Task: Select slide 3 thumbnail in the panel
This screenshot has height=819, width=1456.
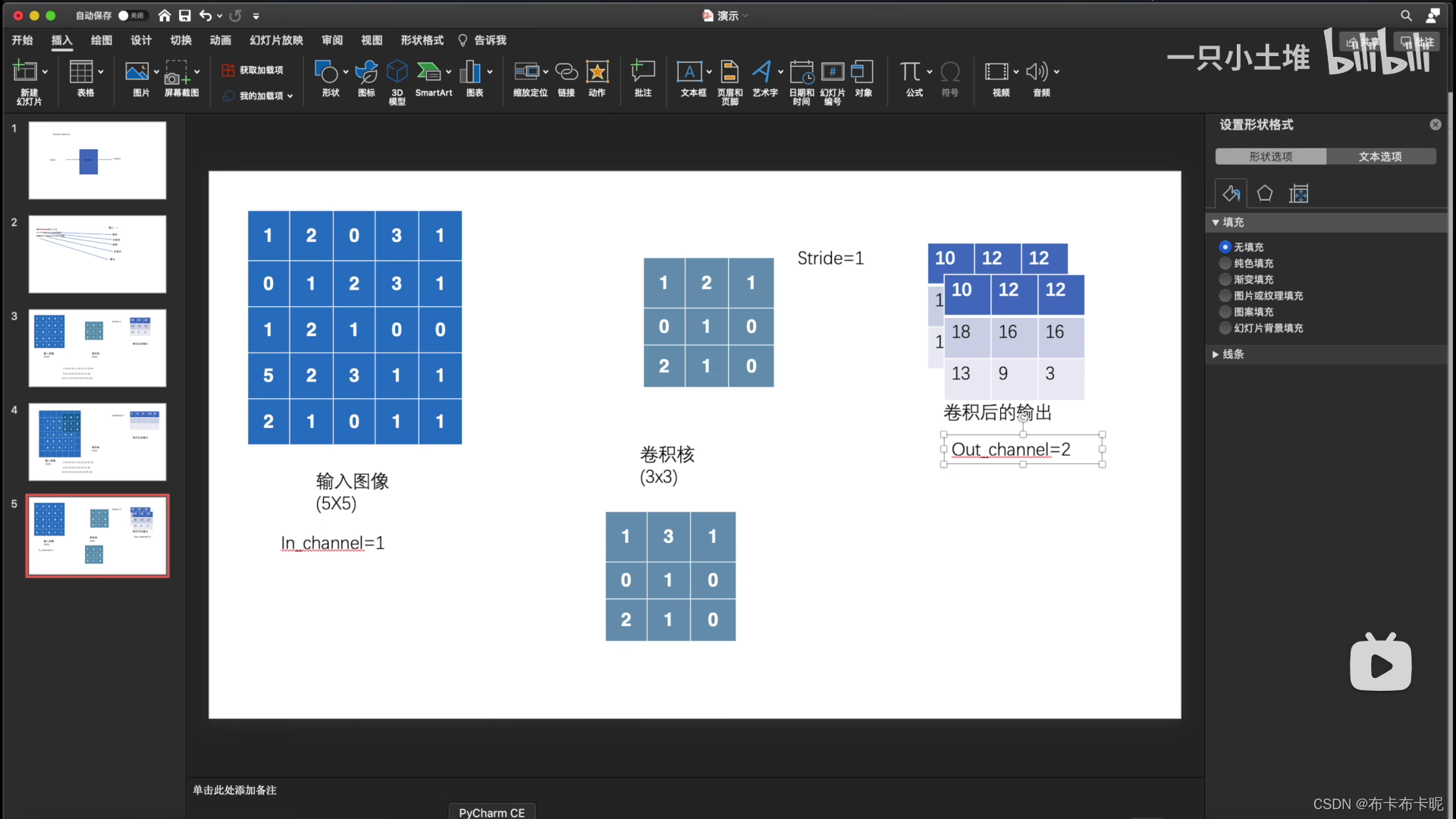Action: pos(97,348)
